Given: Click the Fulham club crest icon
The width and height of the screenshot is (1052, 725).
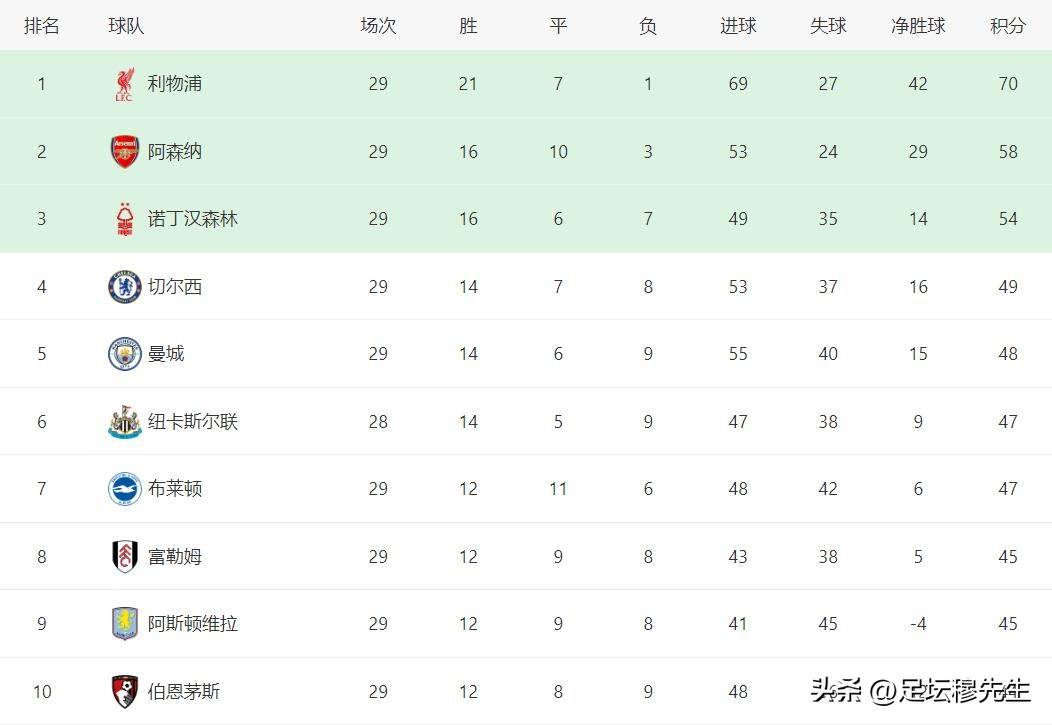Looking at the screenshot, I should coord(124,557).
